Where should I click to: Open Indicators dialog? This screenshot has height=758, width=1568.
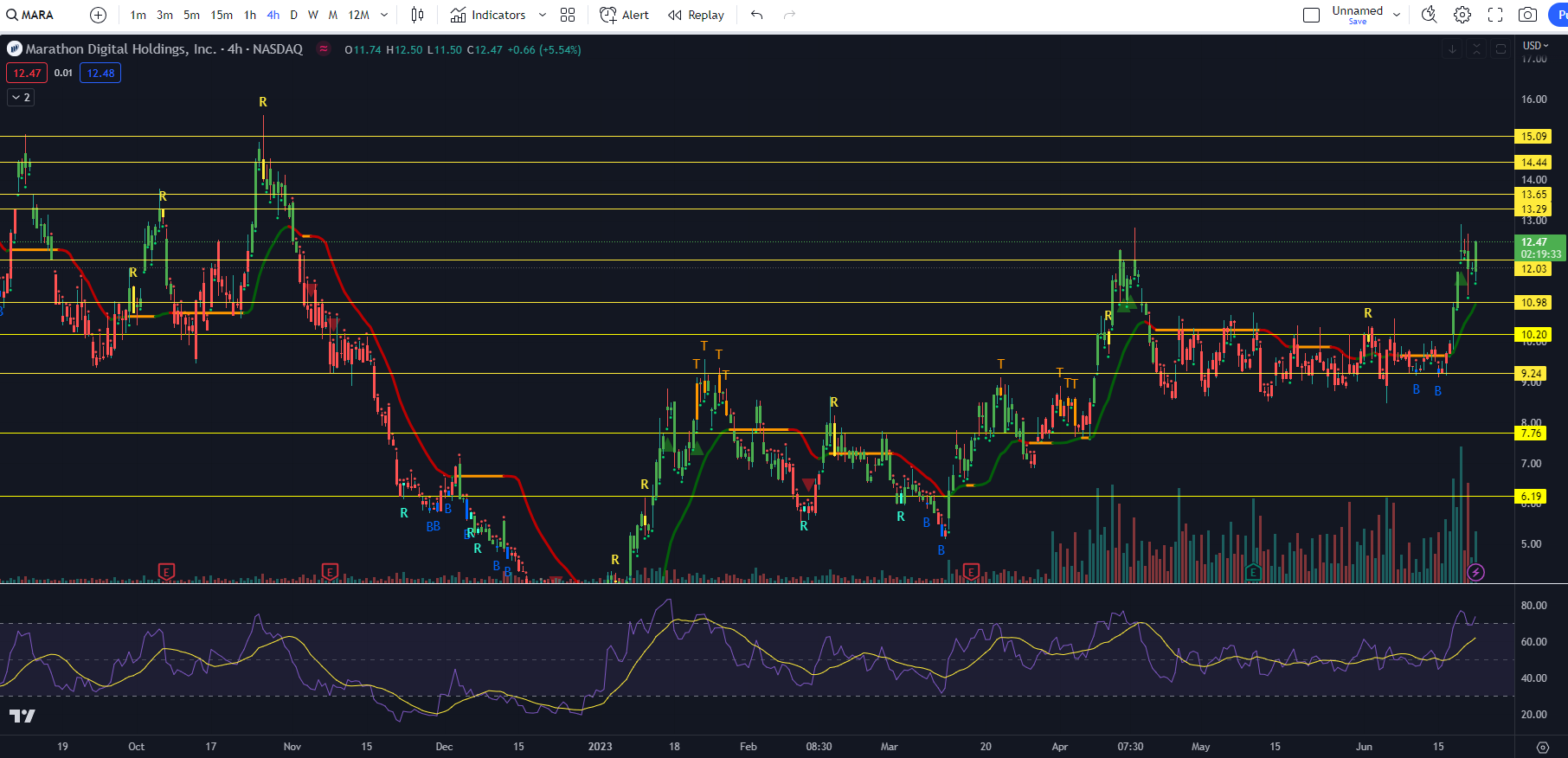pos(488,15)
